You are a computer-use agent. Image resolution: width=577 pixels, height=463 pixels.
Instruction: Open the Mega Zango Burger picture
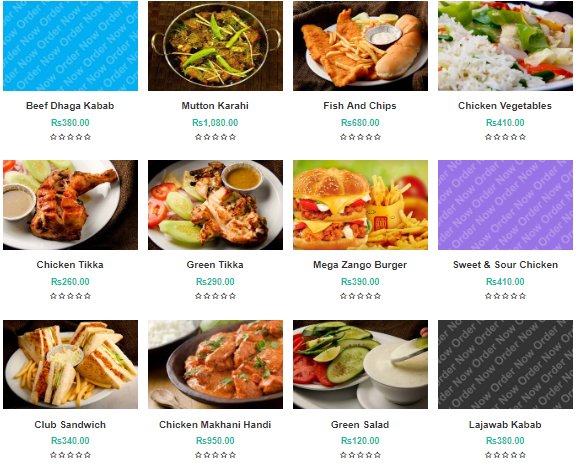point(360,205)
